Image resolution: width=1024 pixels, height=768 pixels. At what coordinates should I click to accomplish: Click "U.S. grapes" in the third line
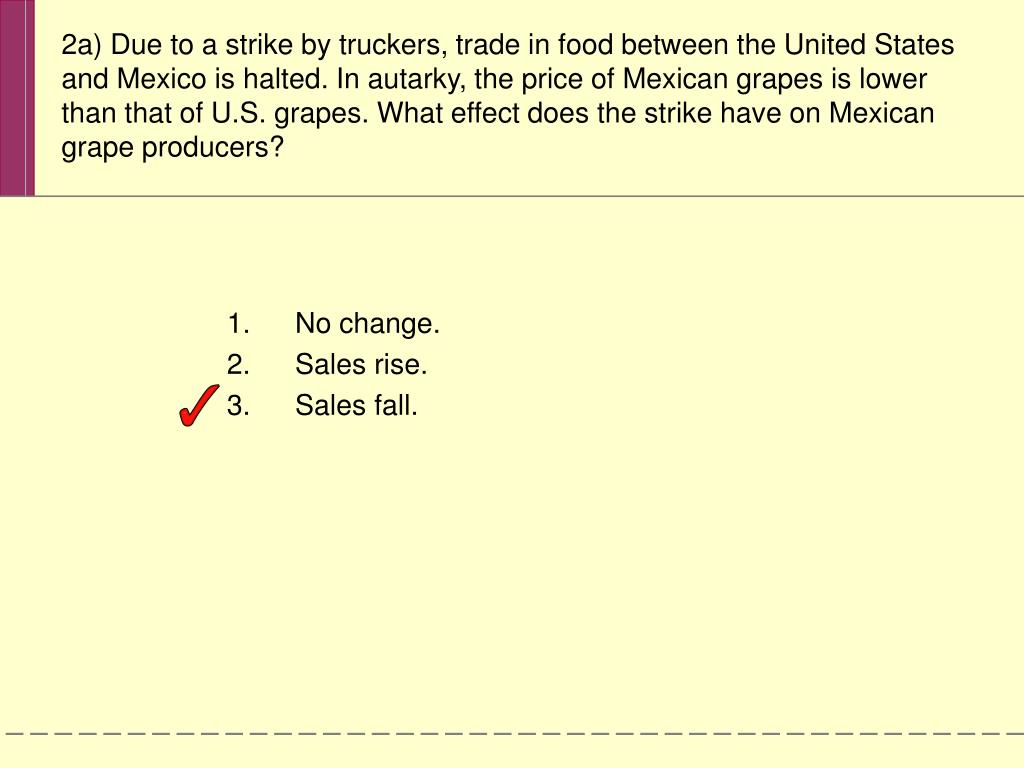(x=290, y=114)
